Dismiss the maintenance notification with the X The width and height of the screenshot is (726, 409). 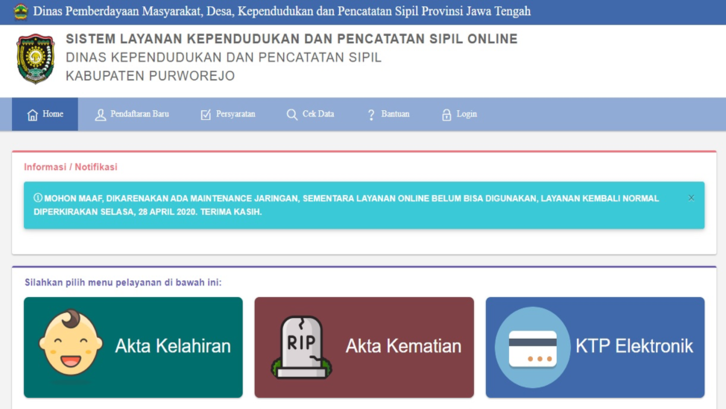pyautogui.click(x=691, y=198)
